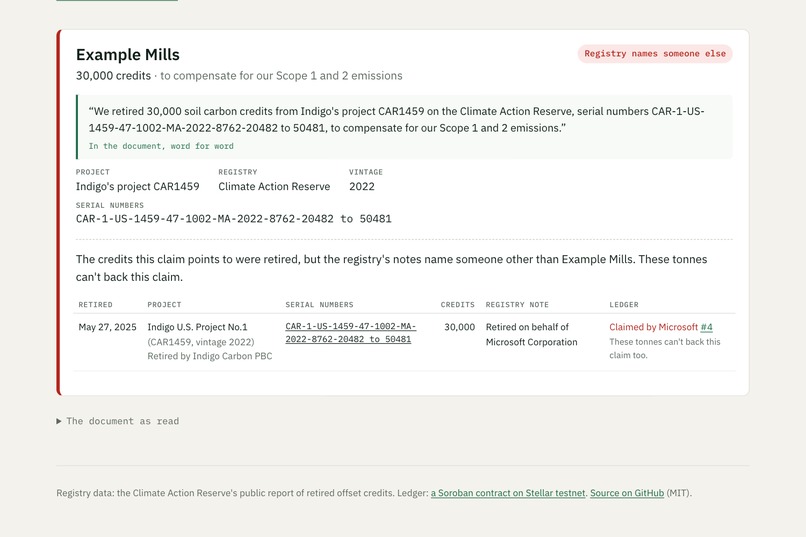Click 'Climate Action Reserve' registry value
Image resolution: width=806 pixels, height=537 pixels.
274,187
